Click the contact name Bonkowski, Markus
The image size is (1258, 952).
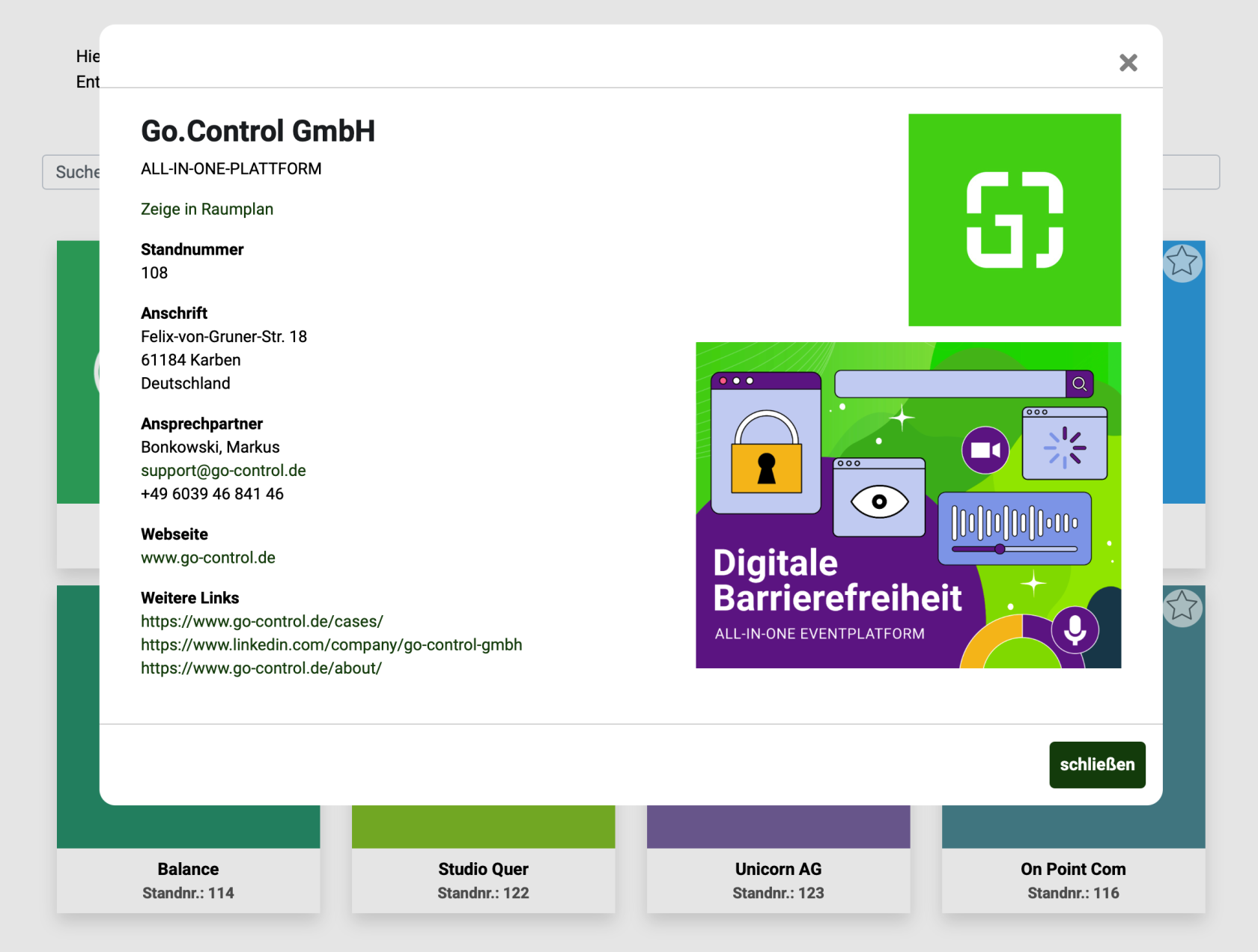tap(210, 447)
